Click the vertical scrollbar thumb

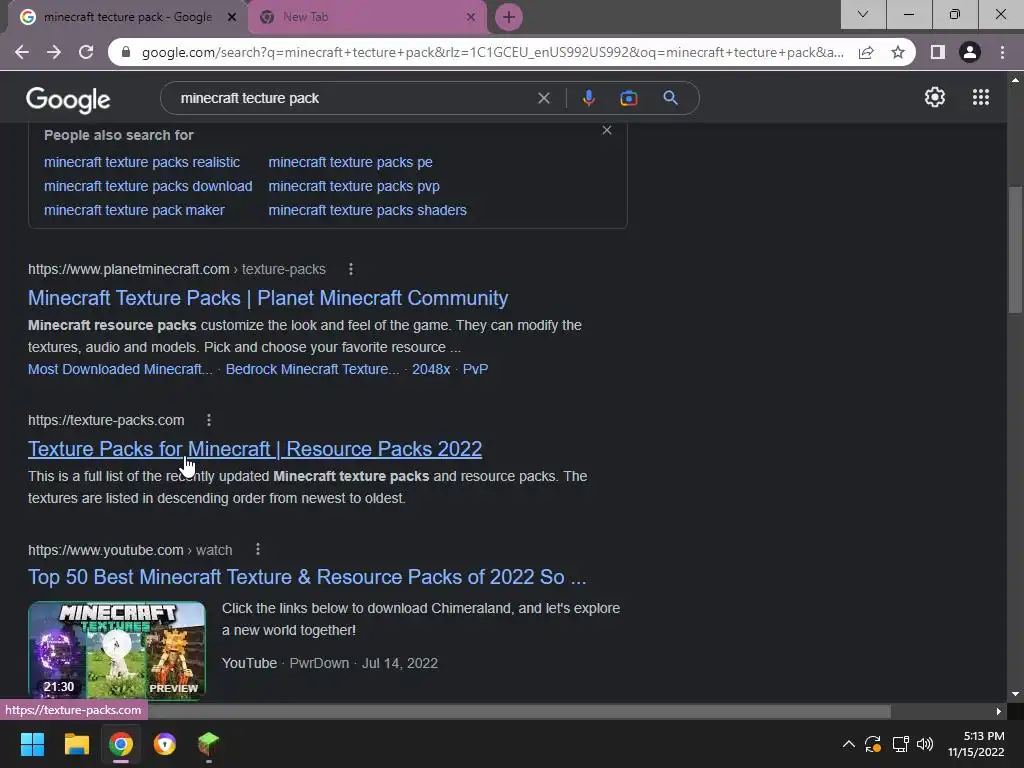click(1015, 251)
